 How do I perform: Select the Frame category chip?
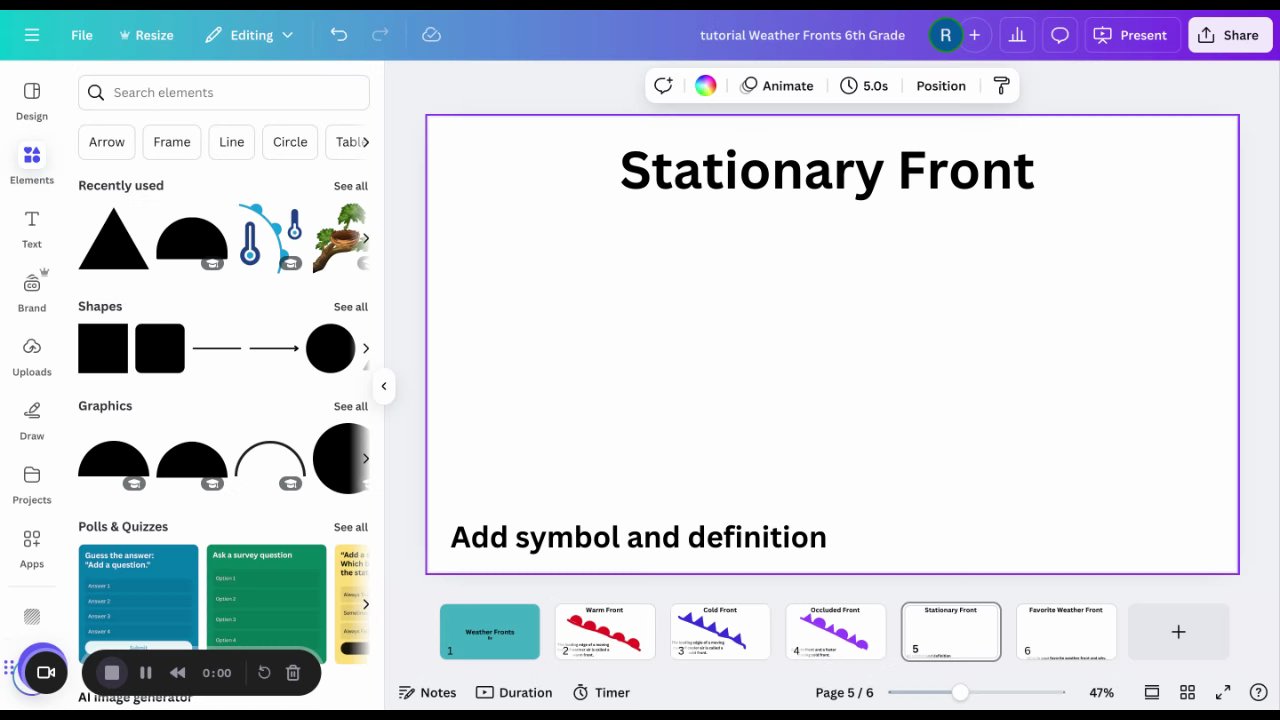172,142
